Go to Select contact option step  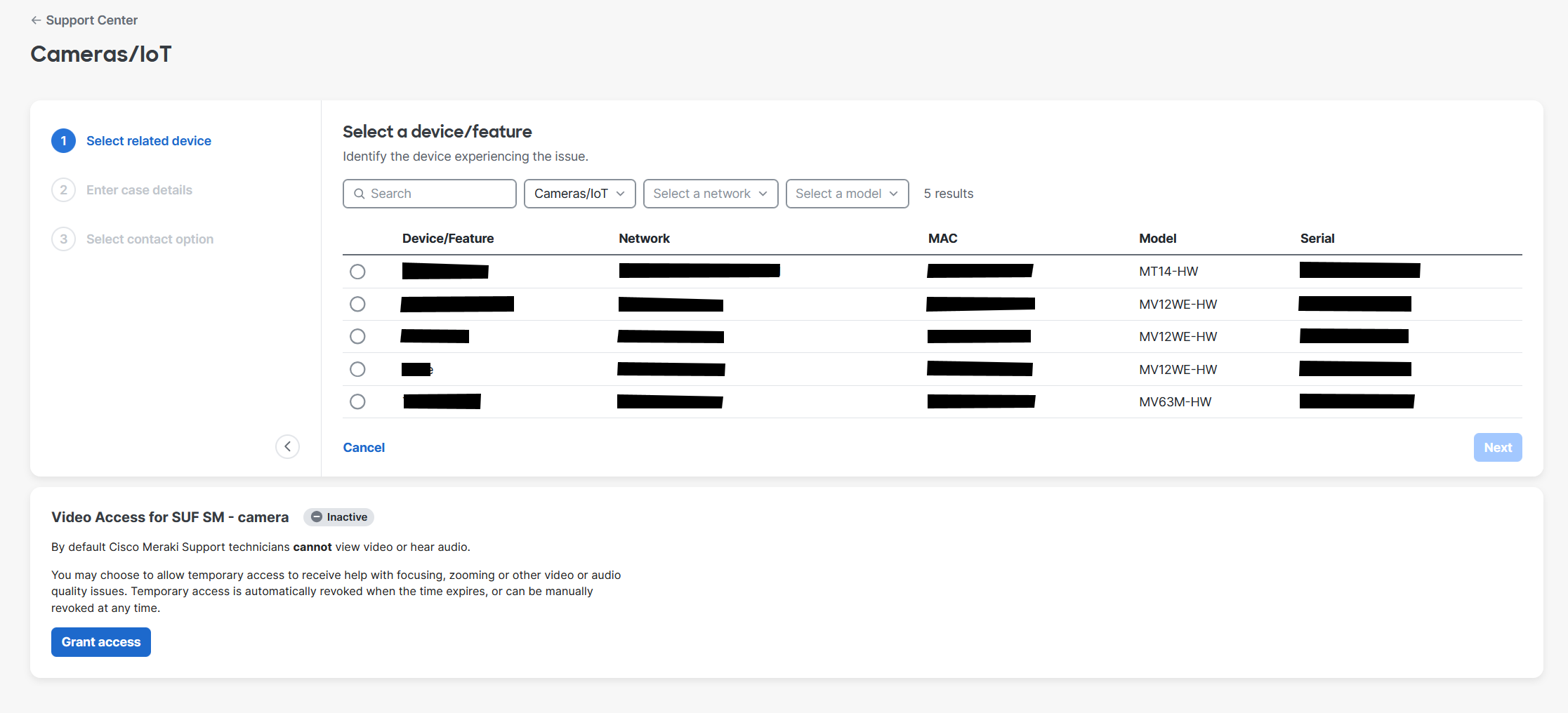[x=150, y=239]
